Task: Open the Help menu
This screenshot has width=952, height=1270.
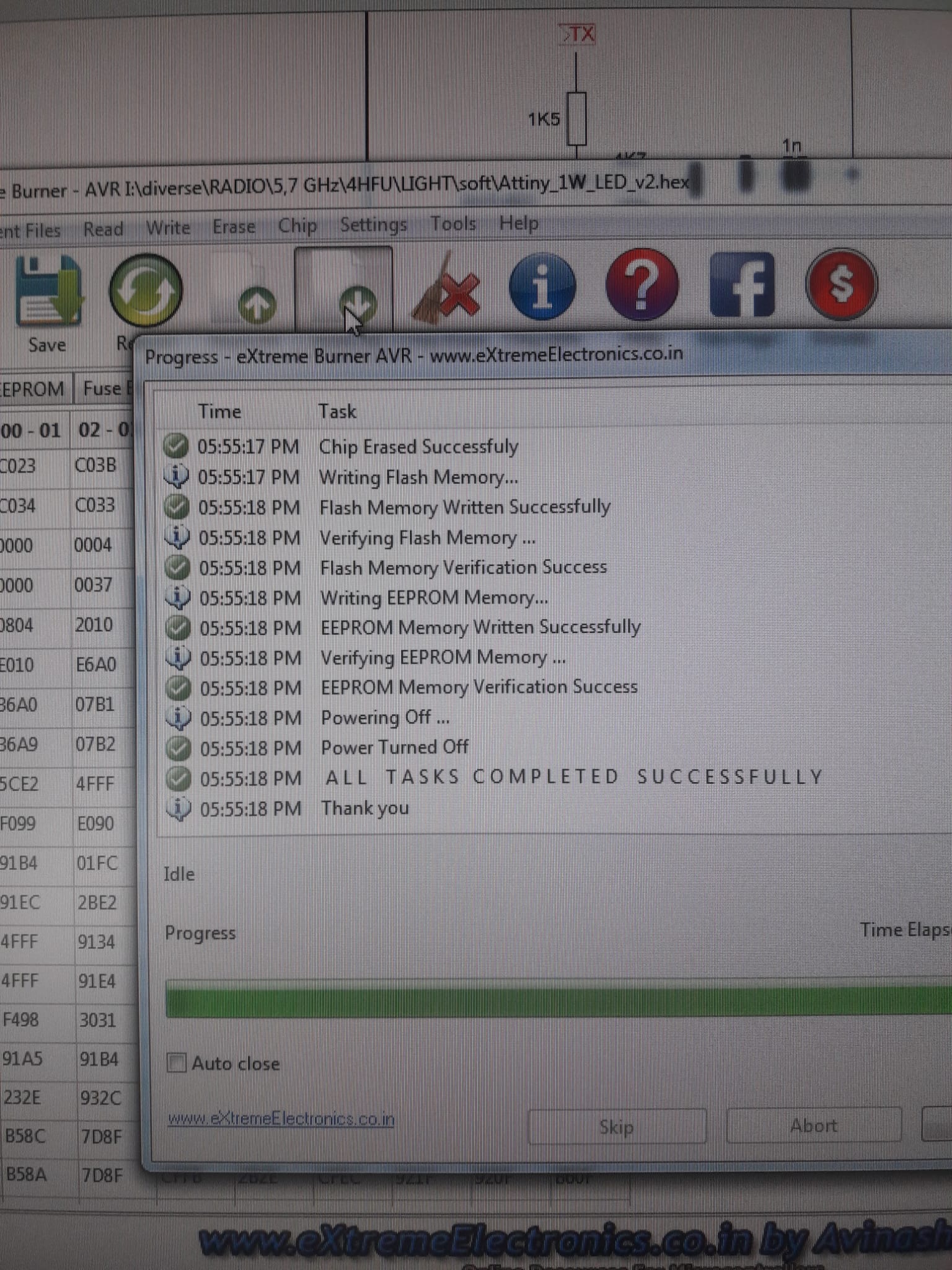Action: pyautogui.click(x=519, y=223)
